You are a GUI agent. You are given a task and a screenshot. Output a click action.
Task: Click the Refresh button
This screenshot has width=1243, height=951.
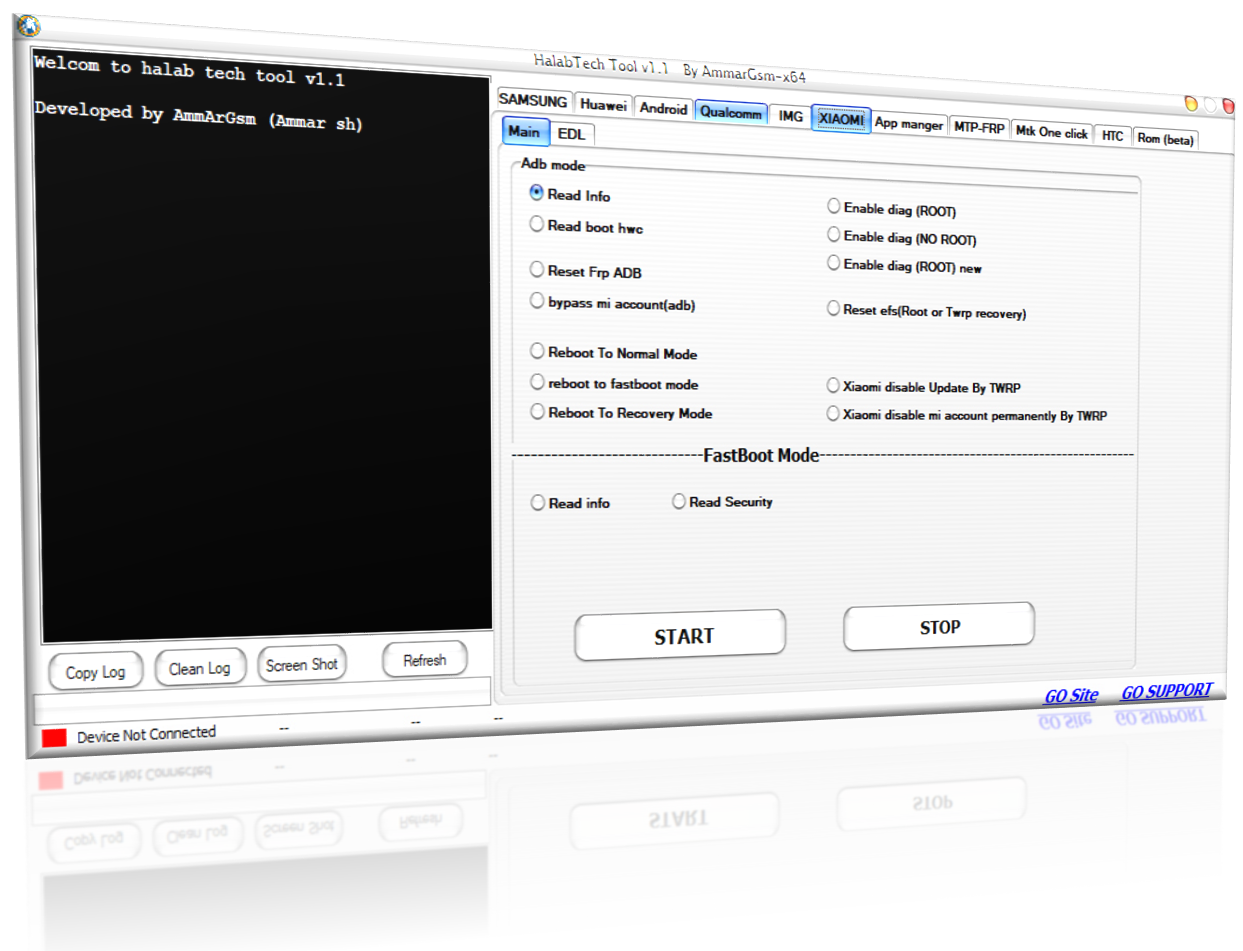coord(425,660)
